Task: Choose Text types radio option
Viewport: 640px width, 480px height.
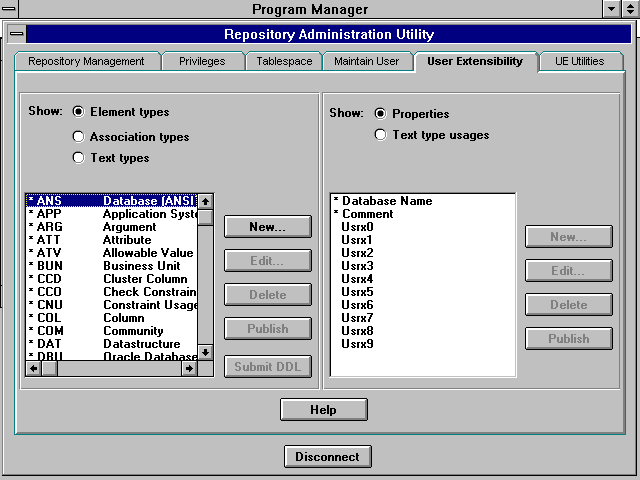Action: click(x=79, y=158)
